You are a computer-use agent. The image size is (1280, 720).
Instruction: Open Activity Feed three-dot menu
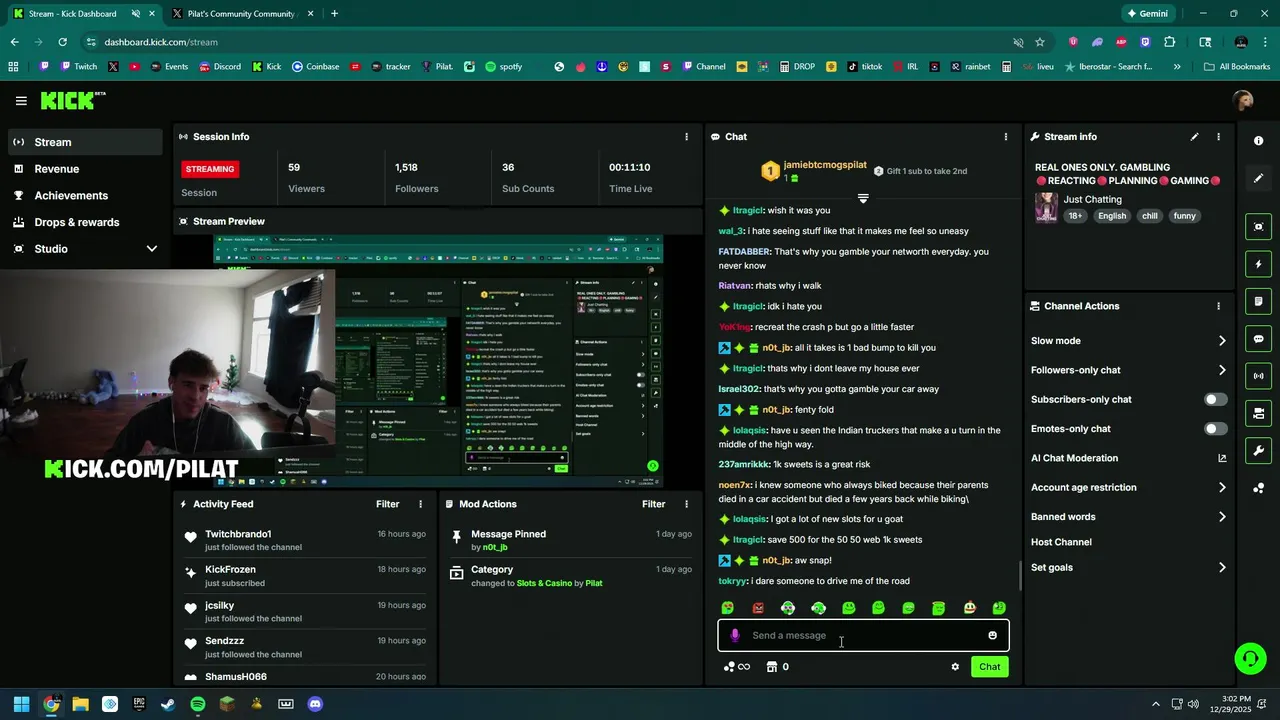tap(420, 504)
